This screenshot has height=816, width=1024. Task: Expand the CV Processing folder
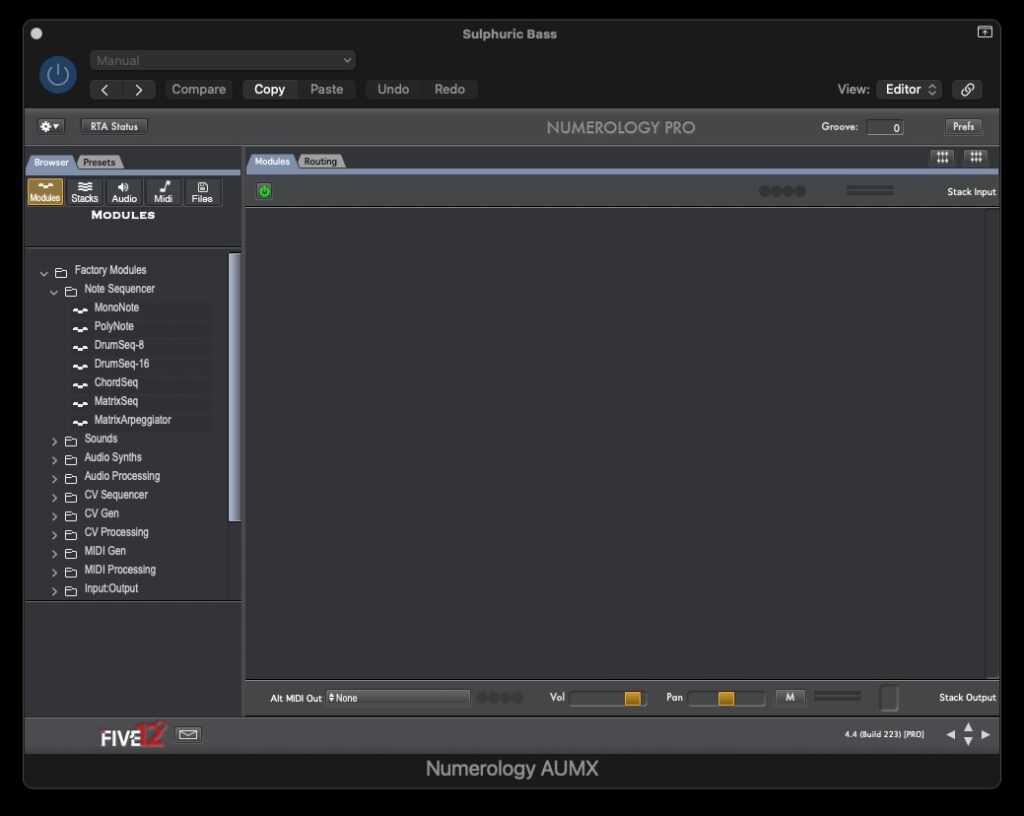pos(54,535)
